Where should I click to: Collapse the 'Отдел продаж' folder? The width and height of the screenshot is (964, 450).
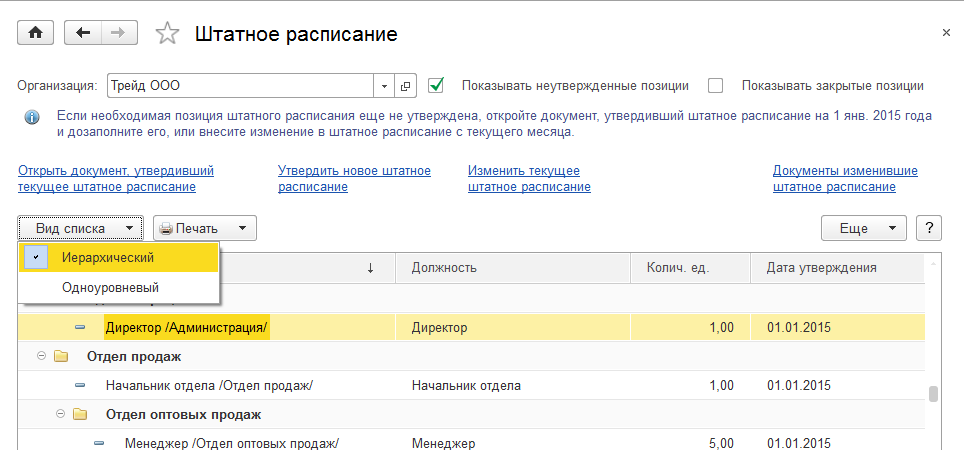click(42, 356)
